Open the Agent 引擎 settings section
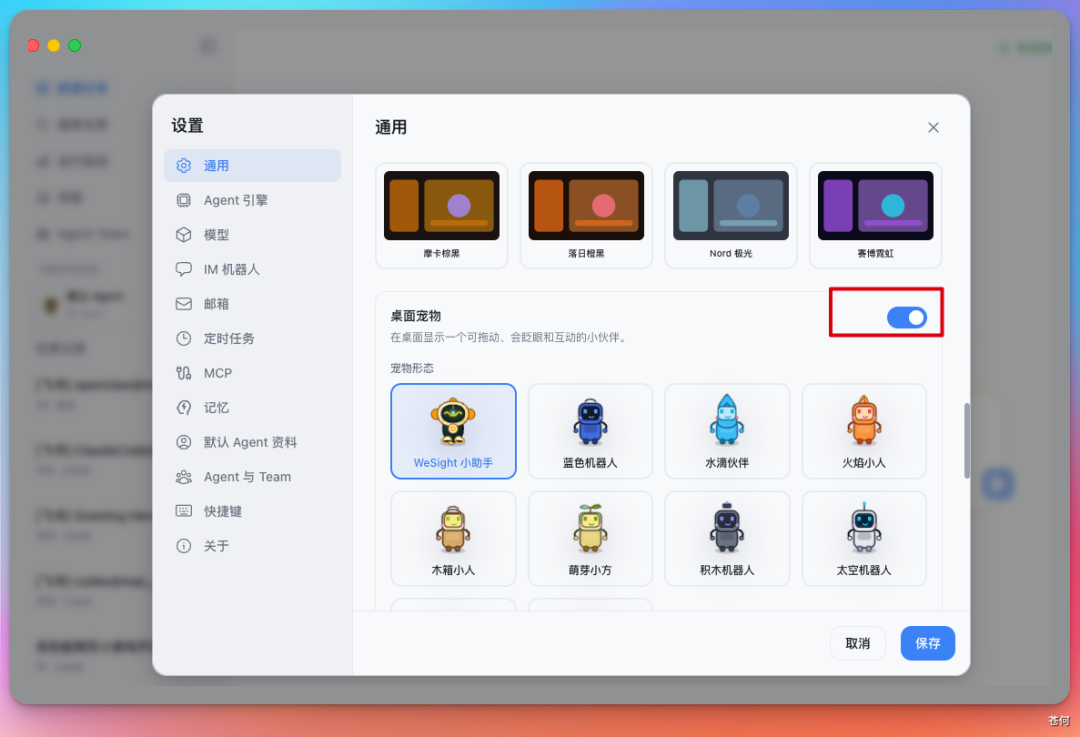The height and width of the screenshot is (737, 1080). [x=252, y=200]
